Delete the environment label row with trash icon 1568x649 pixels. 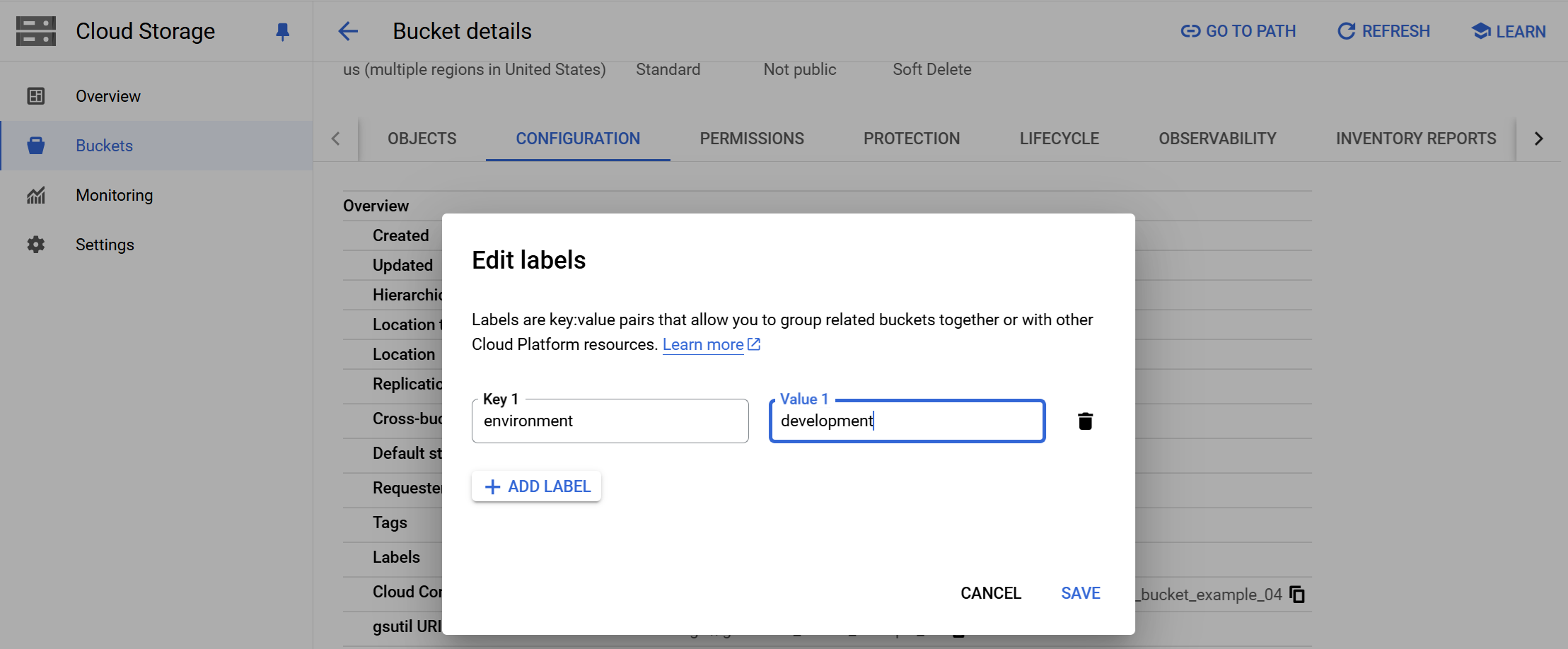pyautogui.click(x=1085, y=421)
